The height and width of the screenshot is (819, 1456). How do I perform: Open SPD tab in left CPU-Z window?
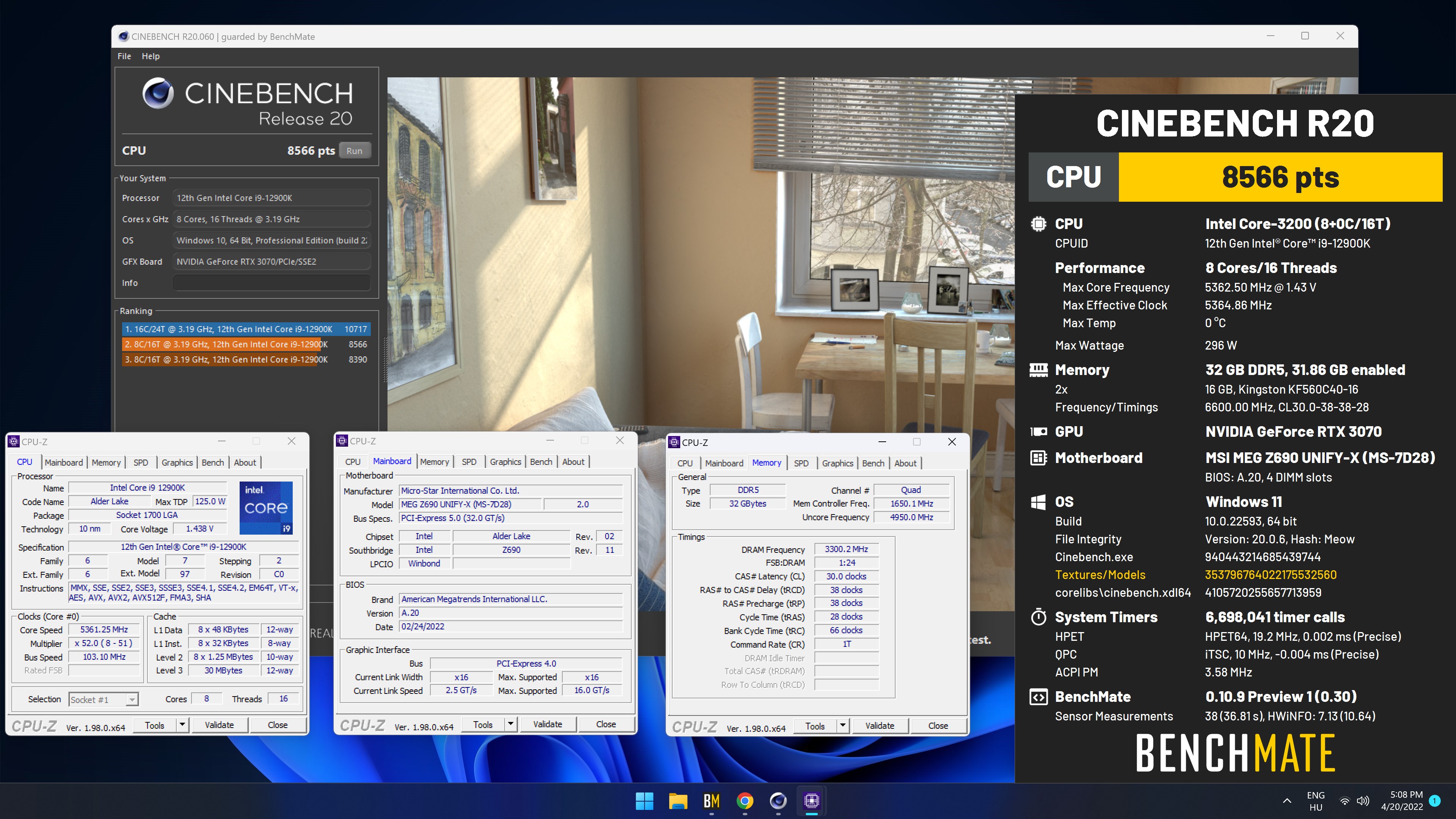[x=141, y=462]
